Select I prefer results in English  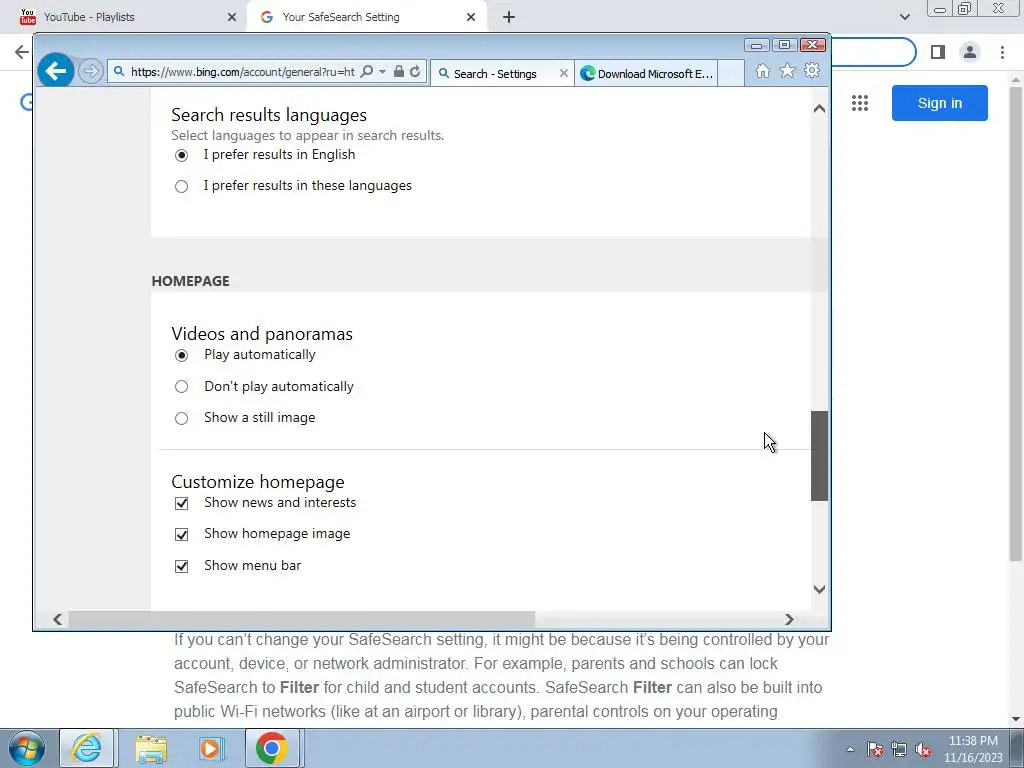pyautogui.click(x=182, y=155)
